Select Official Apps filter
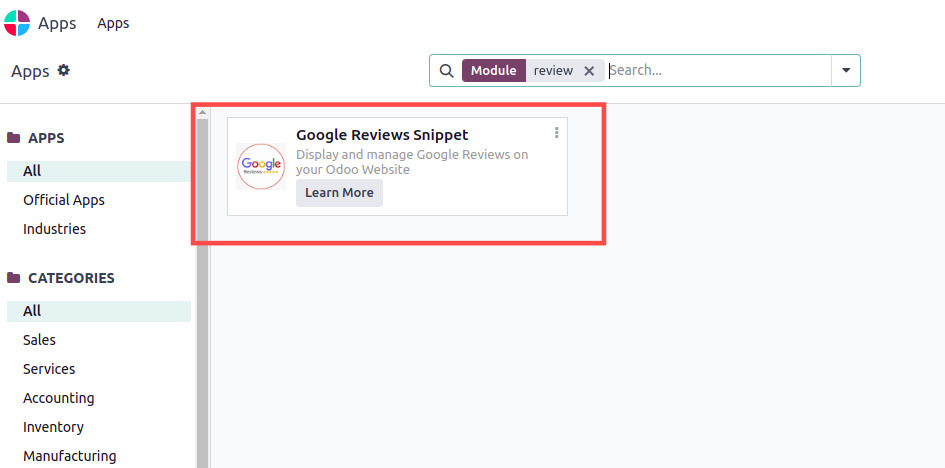 coord(64,200)
